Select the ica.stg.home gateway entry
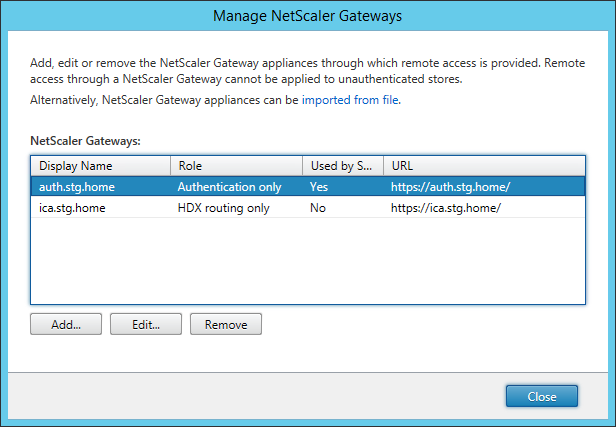The image size is (616, 428). tap(70, 208)
